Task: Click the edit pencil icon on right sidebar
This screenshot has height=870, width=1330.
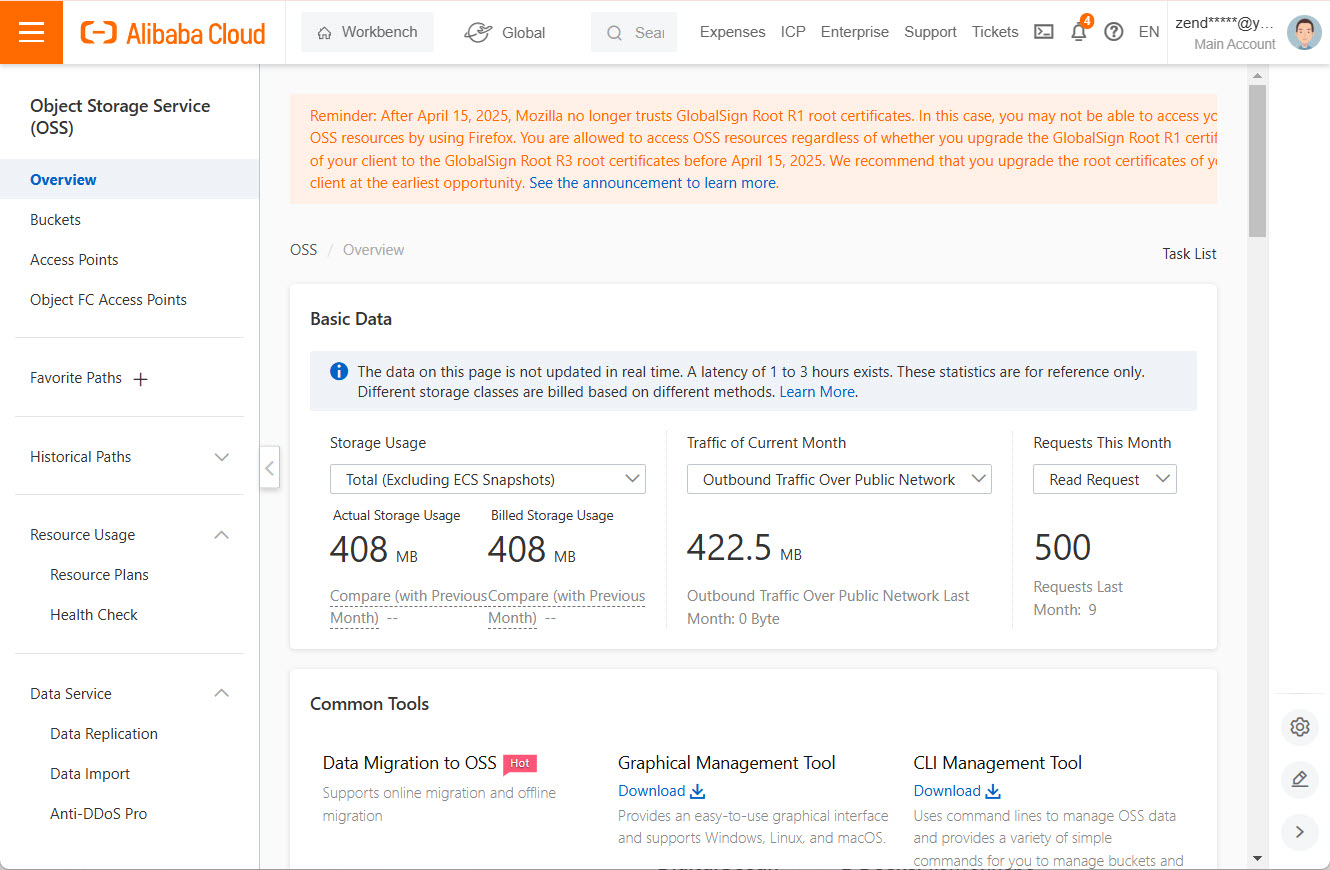Action: click(1299, 779)
